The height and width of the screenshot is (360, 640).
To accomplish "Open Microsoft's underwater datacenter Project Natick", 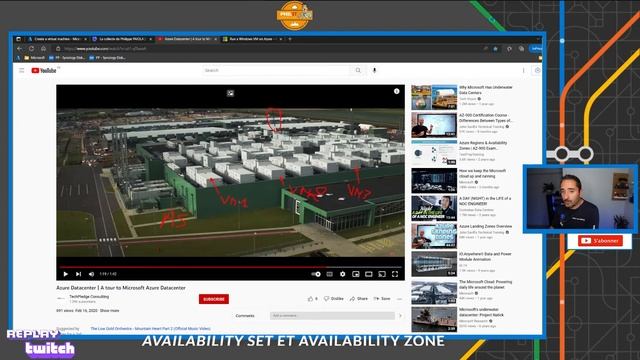I will (482, 312).
